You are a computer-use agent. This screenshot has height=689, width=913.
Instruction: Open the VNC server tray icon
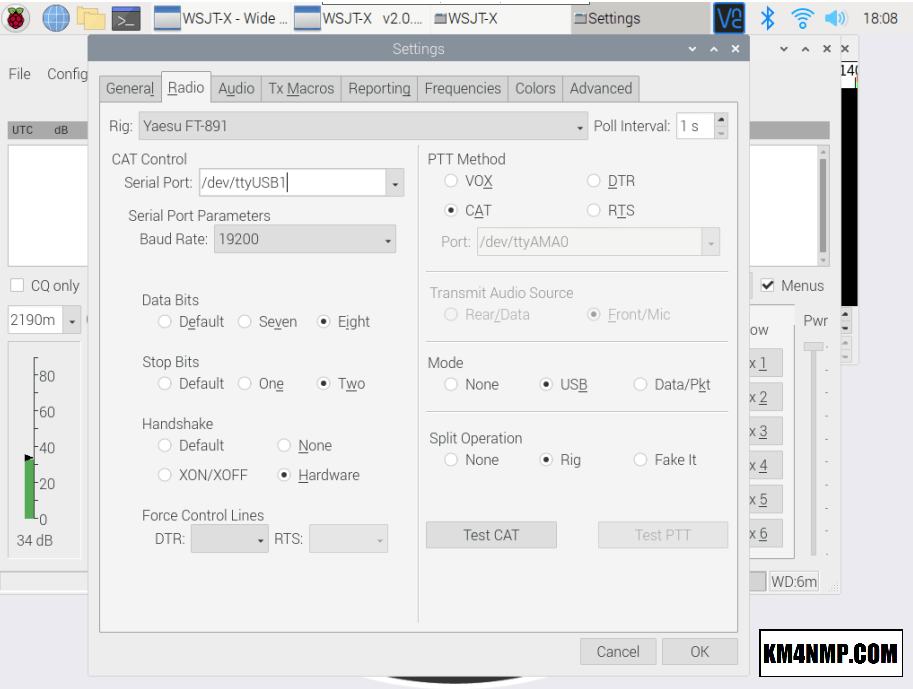coord(729,18)
